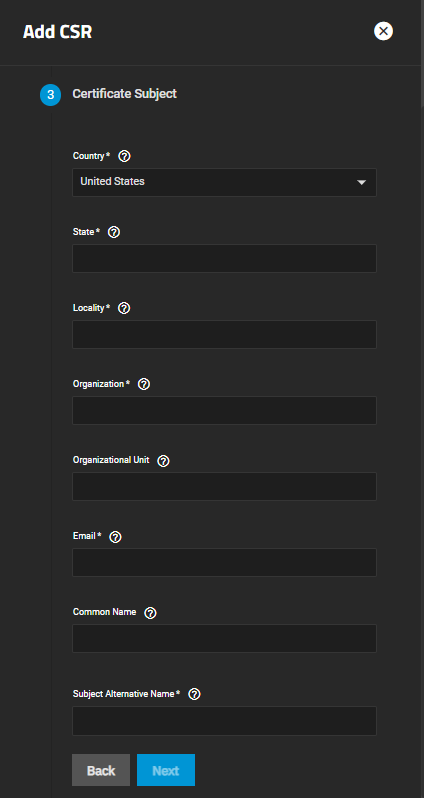
Task: Click the Next button
Action: (166, 770)
